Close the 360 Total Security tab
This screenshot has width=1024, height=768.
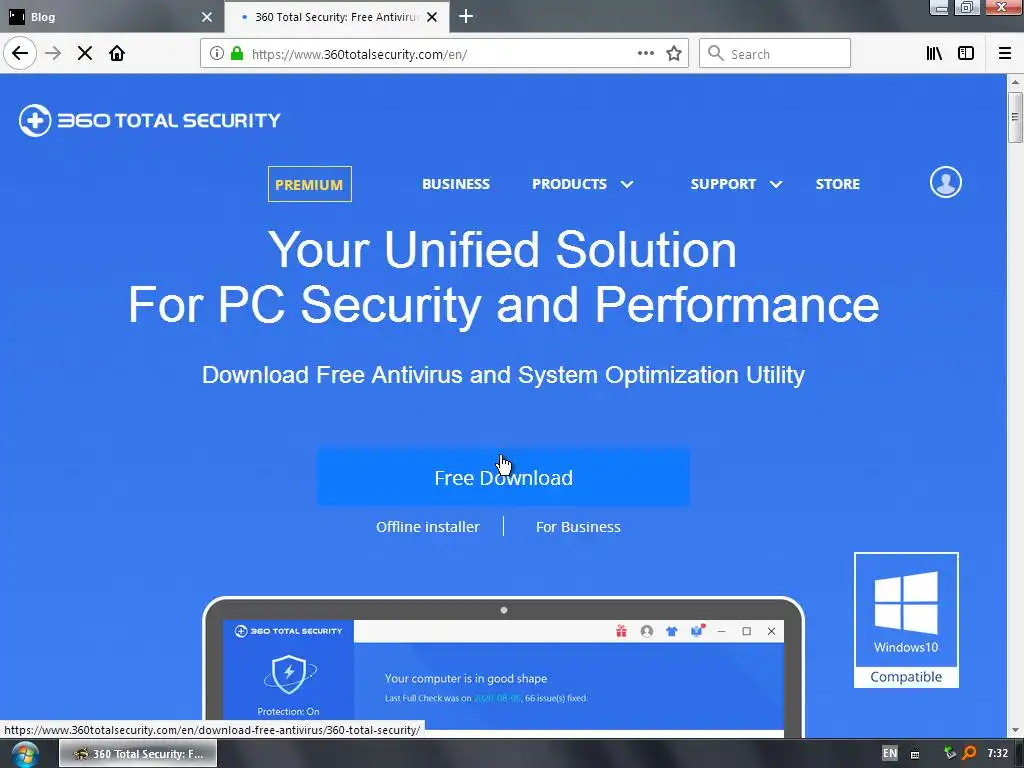432,17
